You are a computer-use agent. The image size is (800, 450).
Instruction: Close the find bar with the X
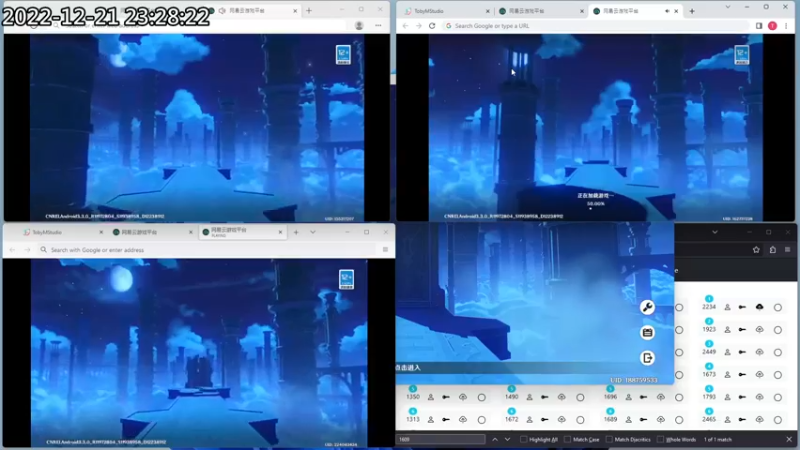789,439
